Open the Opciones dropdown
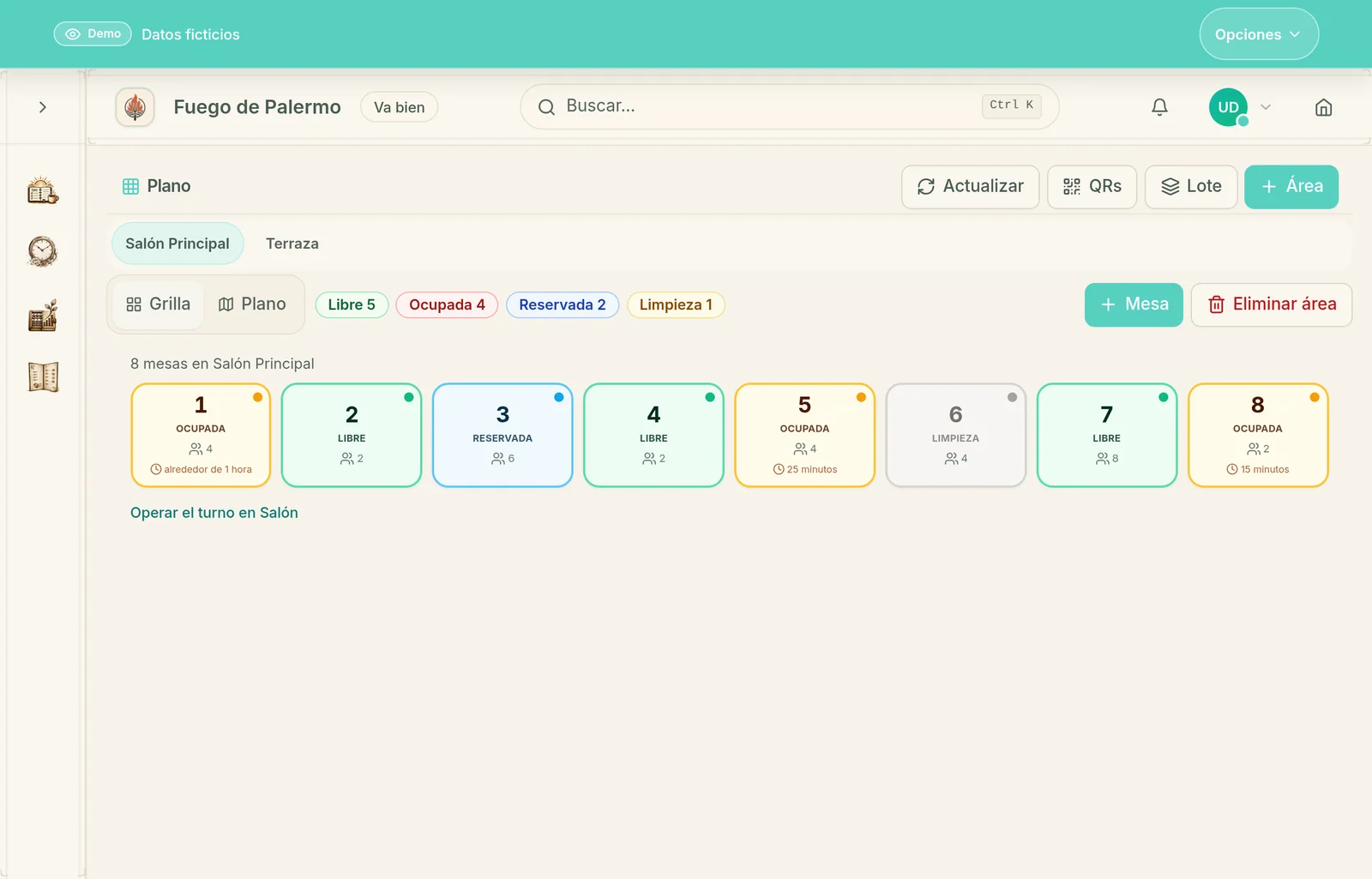The height and width of the screenshot is (879, 1372). [1258, 34]
